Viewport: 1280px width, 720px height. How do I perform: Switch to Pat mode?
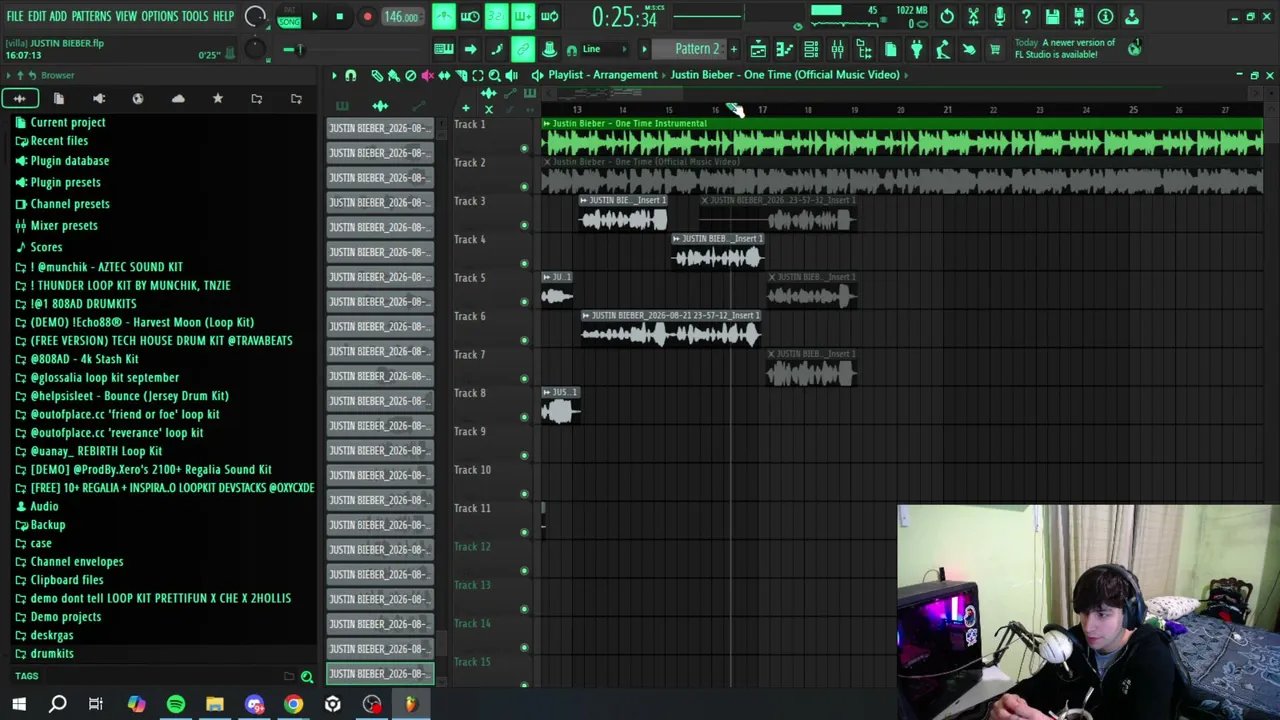click(289, 10)
